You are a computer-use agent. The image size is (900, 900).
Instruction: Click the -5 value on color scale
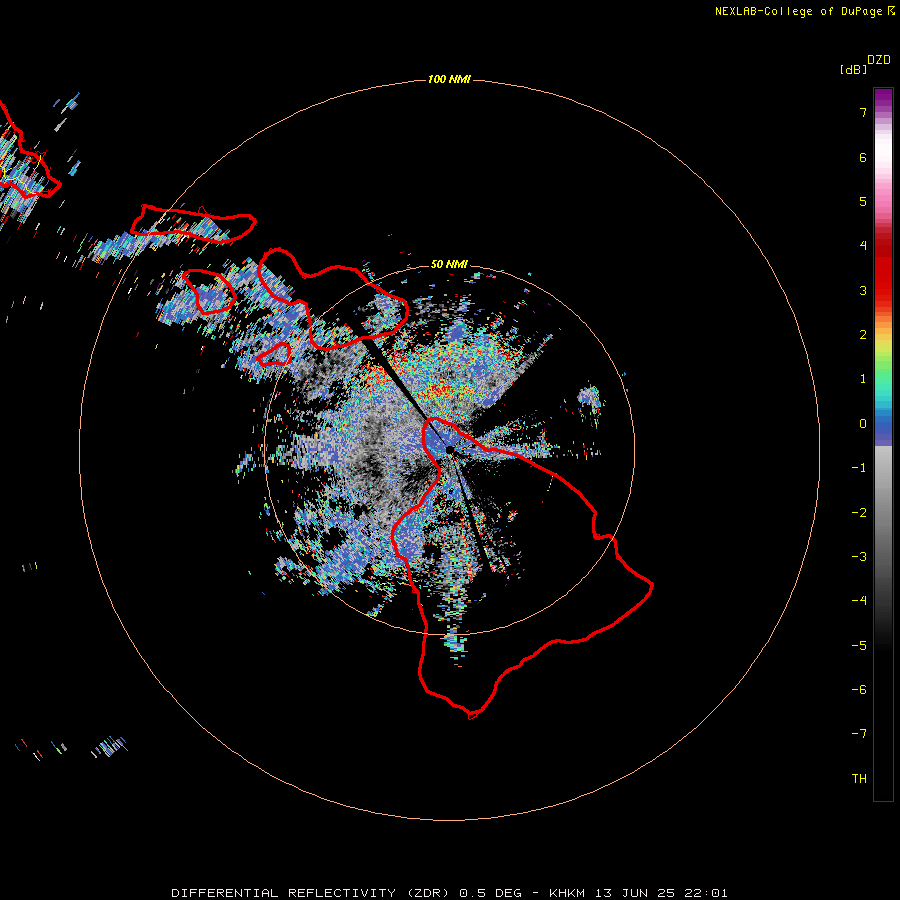point(859,646)
